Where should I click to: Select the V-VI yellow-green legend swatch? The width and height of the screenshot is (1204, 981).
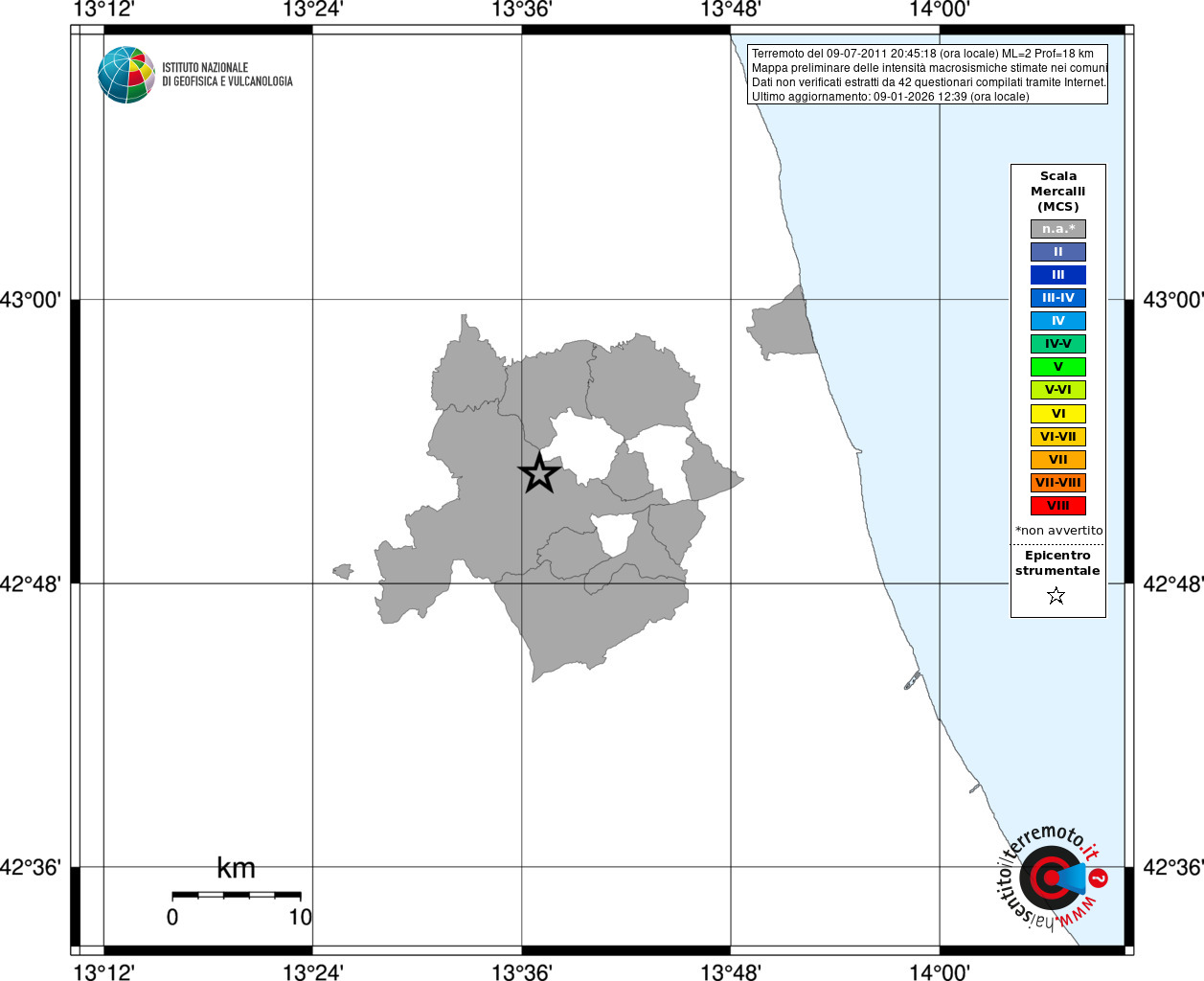click(1058, 390)
